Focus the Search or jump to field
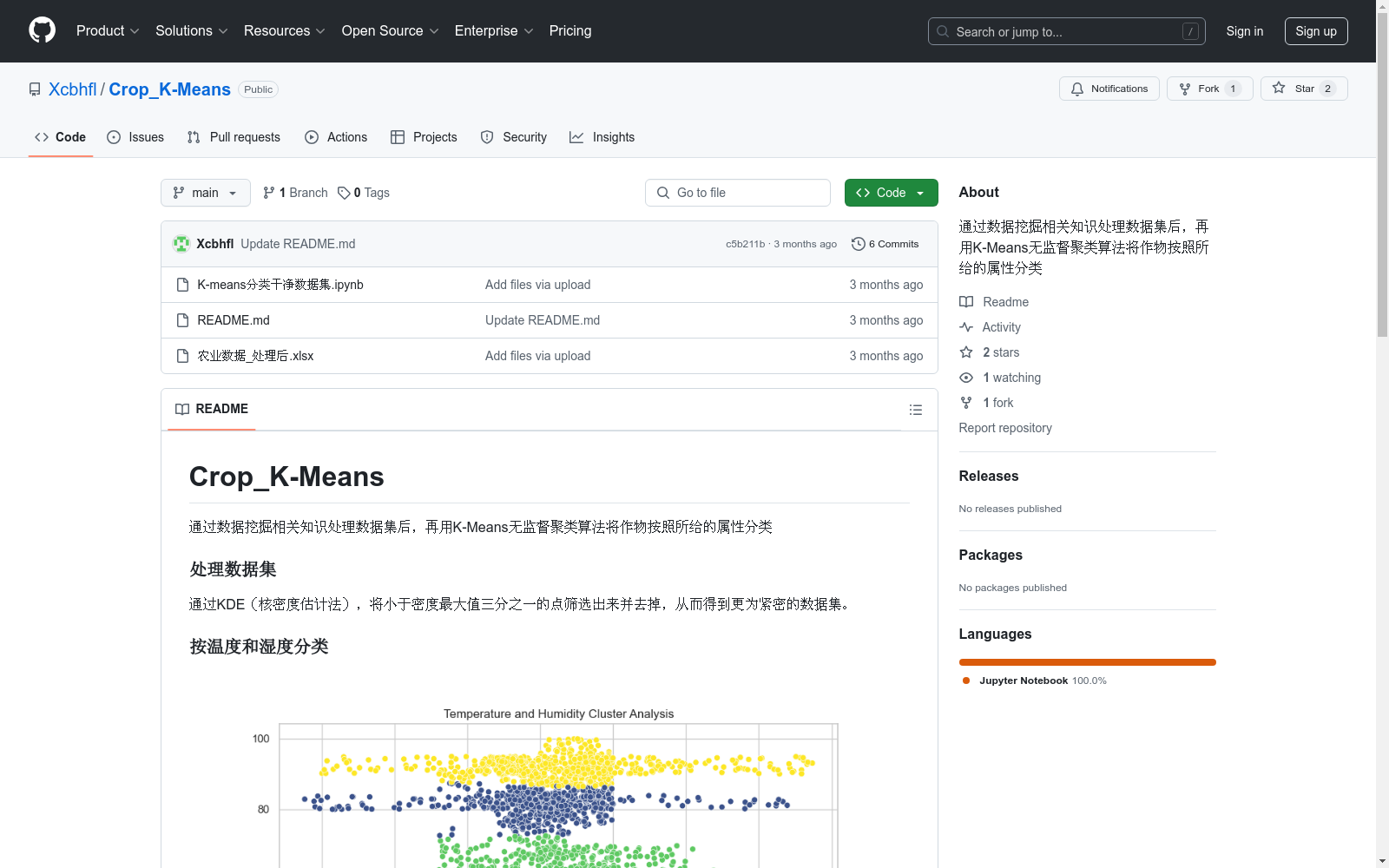This screenshot has height=868, width=1389. click(x=1066, y=31)
